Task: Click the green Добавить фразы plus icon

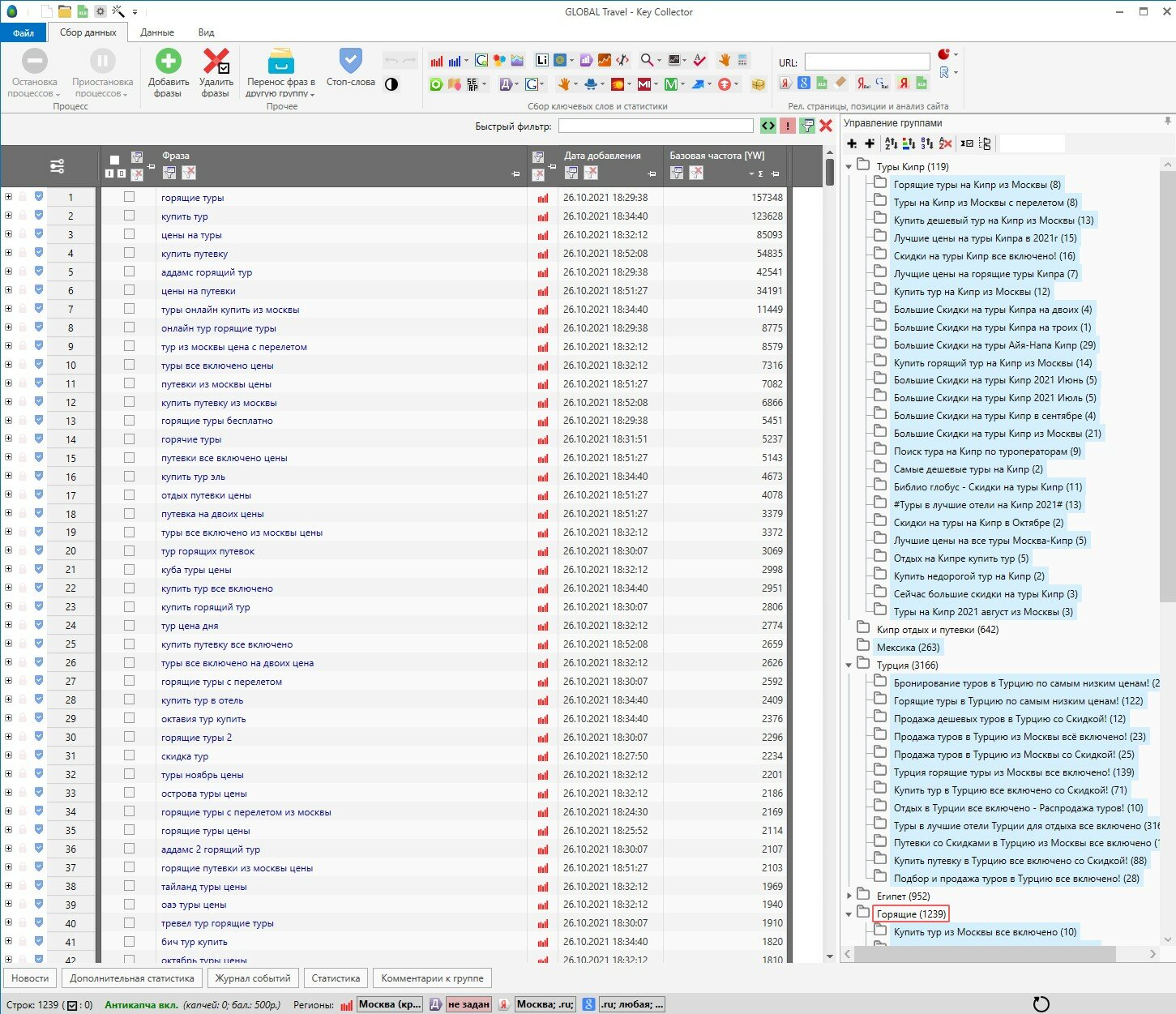Action: pos(169,62)
